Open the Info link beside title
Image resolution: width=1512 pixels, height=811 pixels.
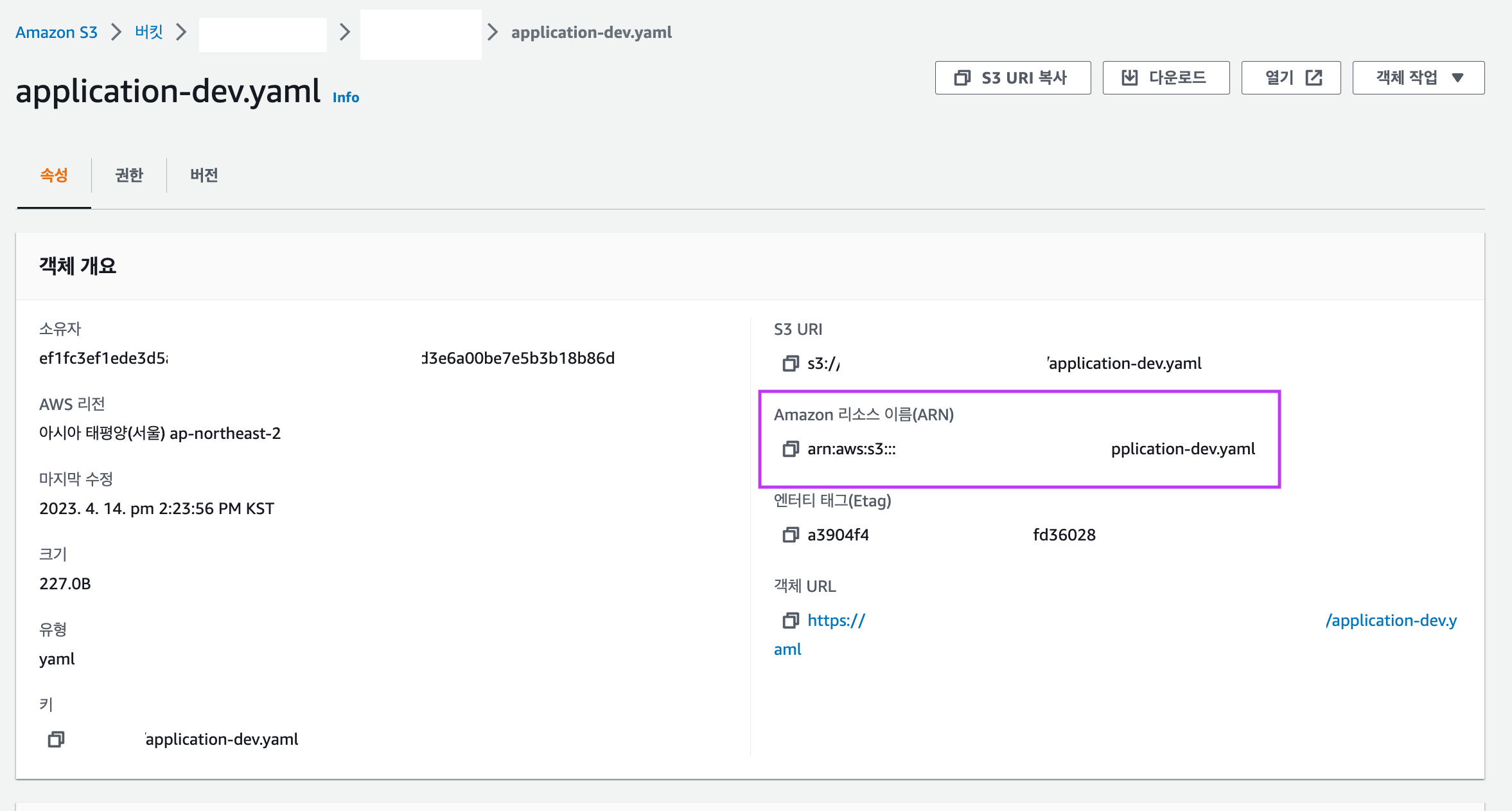346,98
